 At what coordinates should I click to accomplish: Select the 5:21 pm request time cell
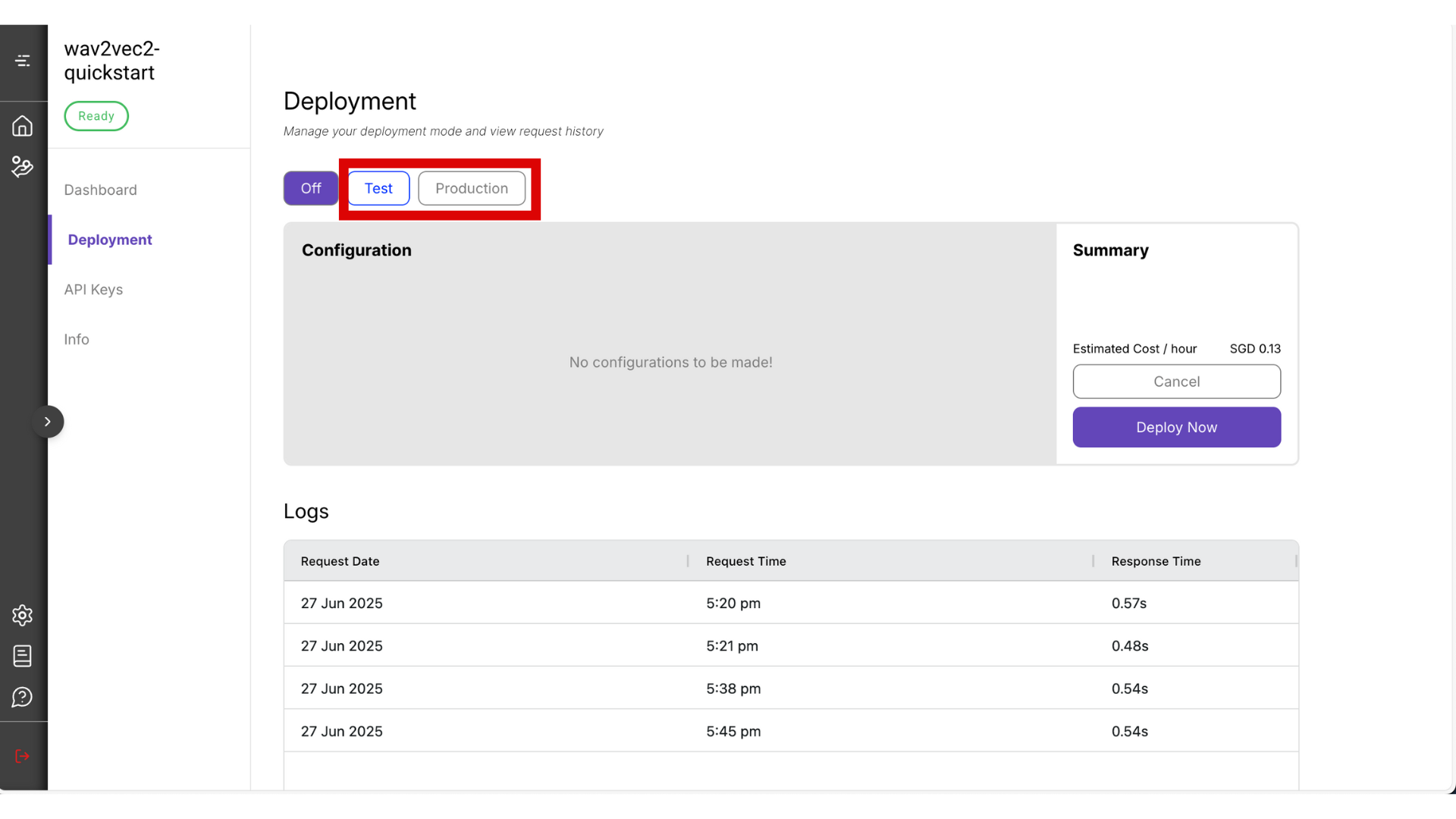pyautogui.click(x=732, y=646)
